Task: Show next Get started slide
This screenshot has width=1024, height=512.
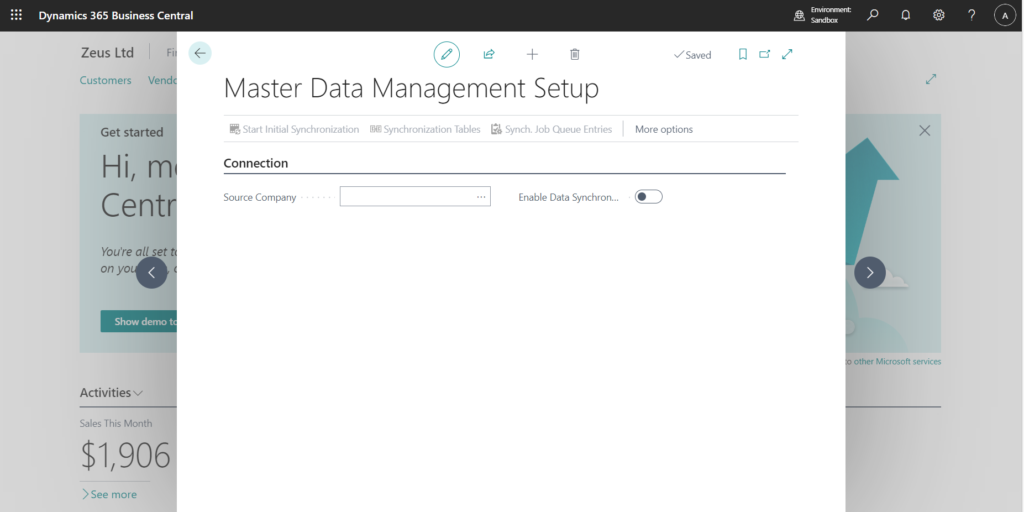Action: click(x=870, y=272)
